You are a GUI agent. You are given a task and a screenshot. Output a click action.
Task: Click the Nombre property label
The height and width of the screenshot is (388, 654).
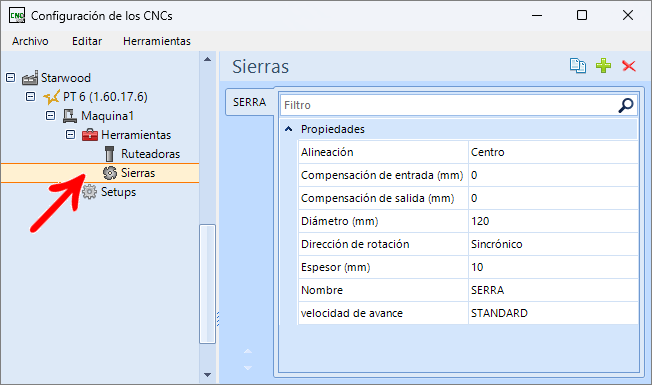(x=322, y=290)
